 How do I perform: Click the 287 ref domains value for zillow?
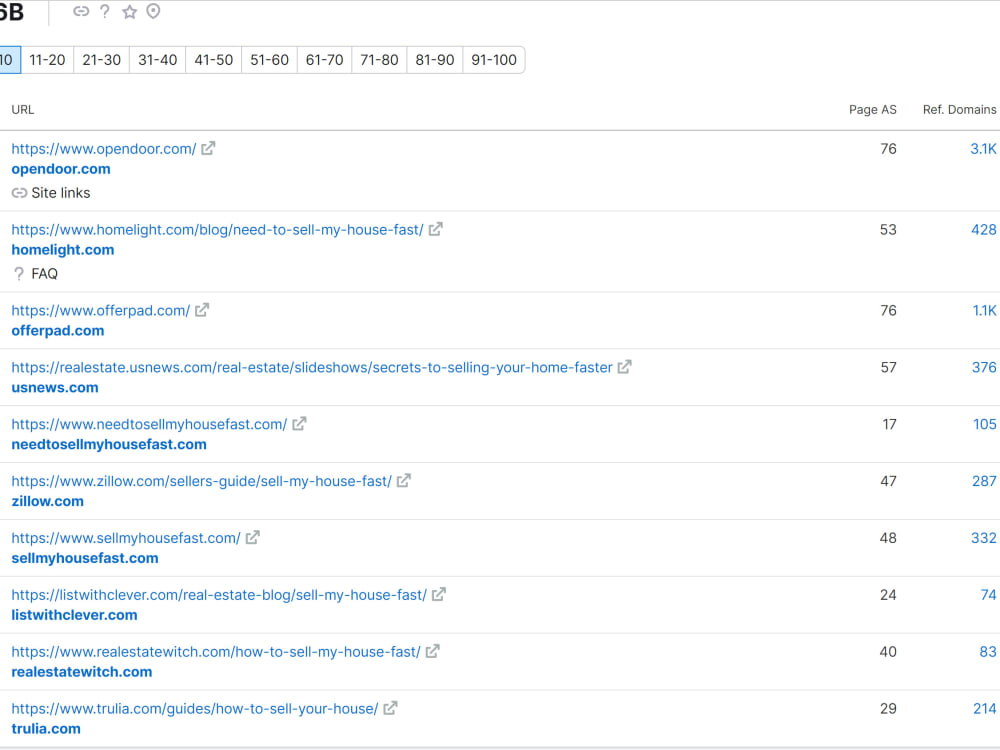[984, 481]
